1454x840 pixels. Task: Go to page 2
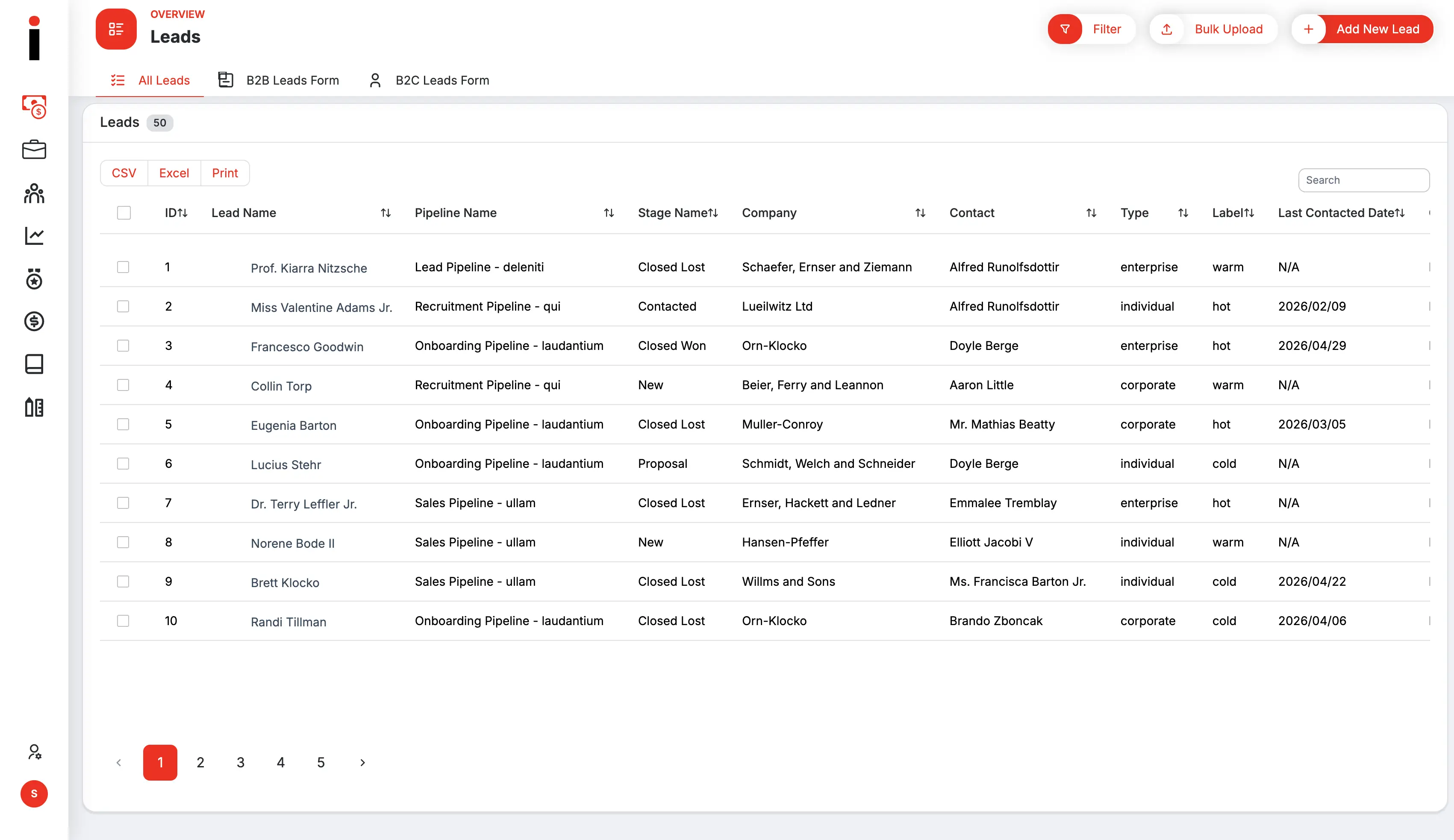point(200,763)
